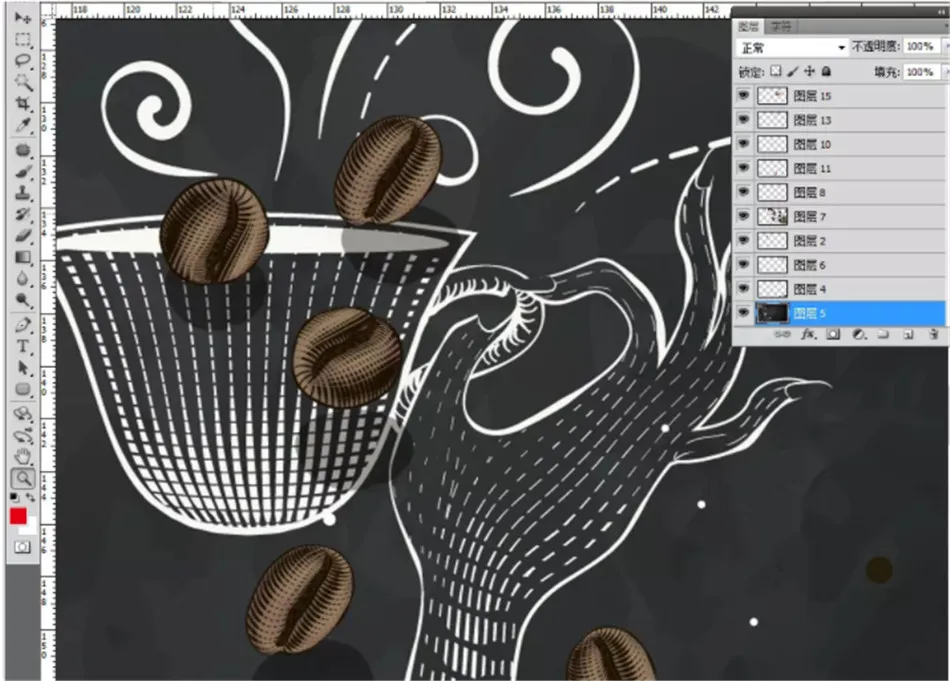The width and height of the screenshot is (950, 681).
Task: Click the link layers icon
Action: click(x=782, y=334)
